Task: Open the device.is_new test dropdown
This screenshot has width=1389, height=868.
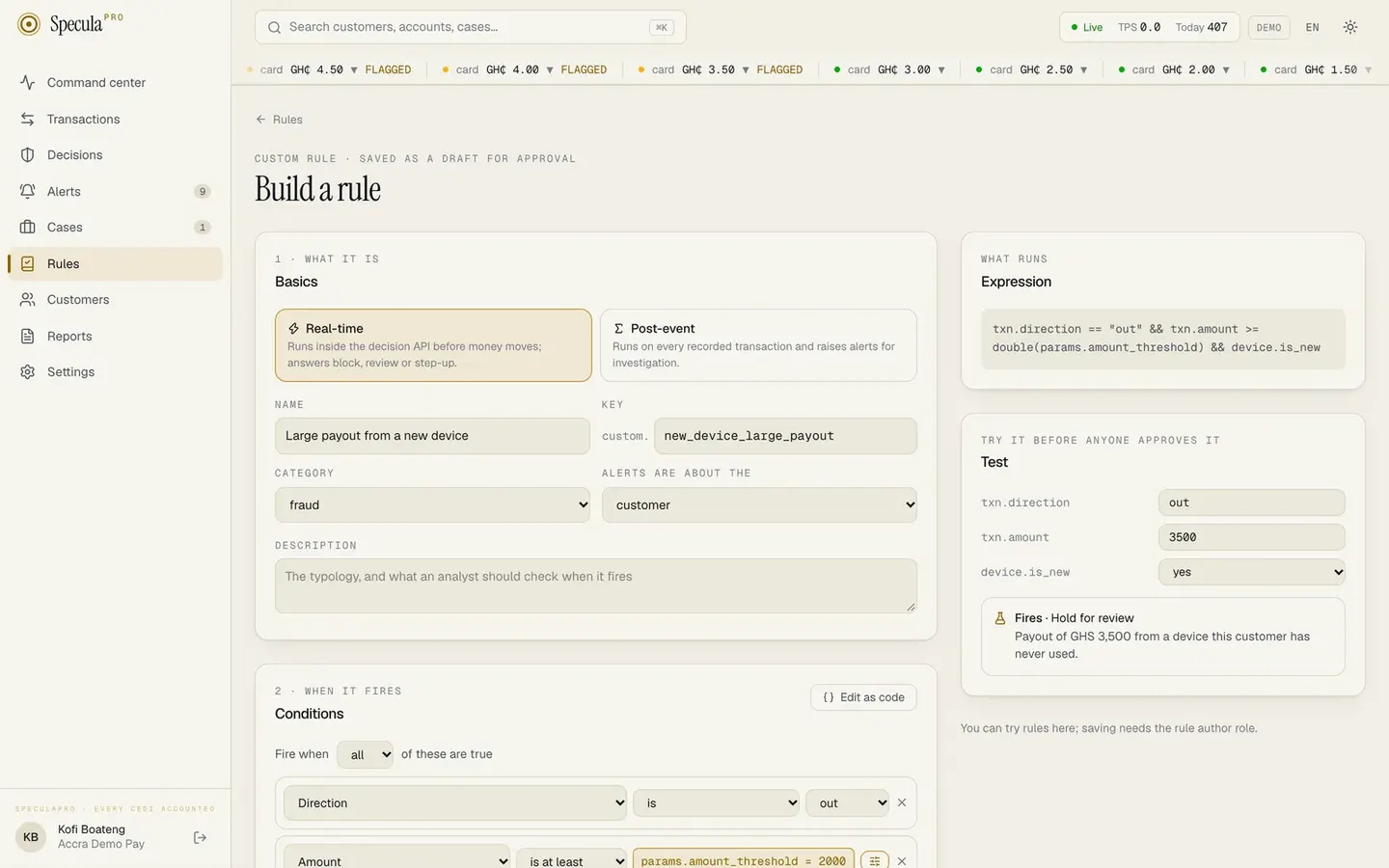Action: click(1251, 572)
